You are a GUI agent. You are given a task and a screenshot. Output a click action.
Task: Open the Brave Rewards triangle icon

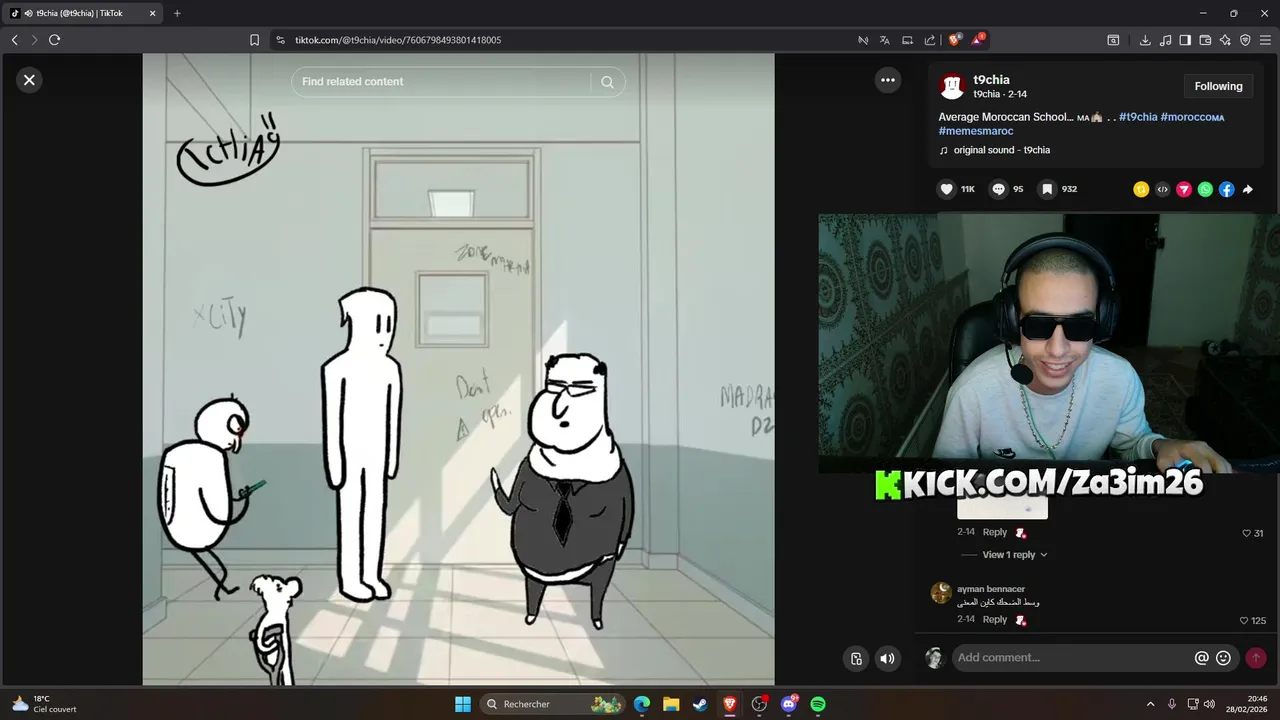(978, 40)
